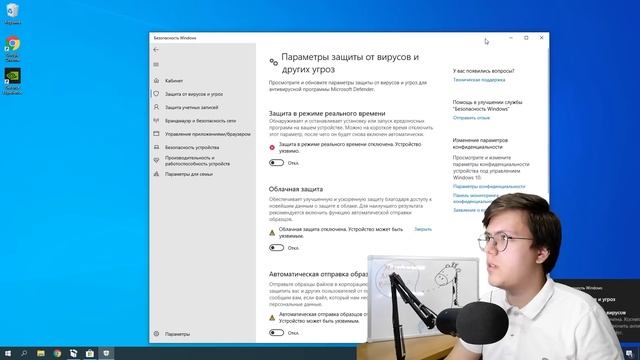Click the red error icon under real-time protection
This screenshot has width=640, height=360.
pyautogui.click(x=272, y=147)
